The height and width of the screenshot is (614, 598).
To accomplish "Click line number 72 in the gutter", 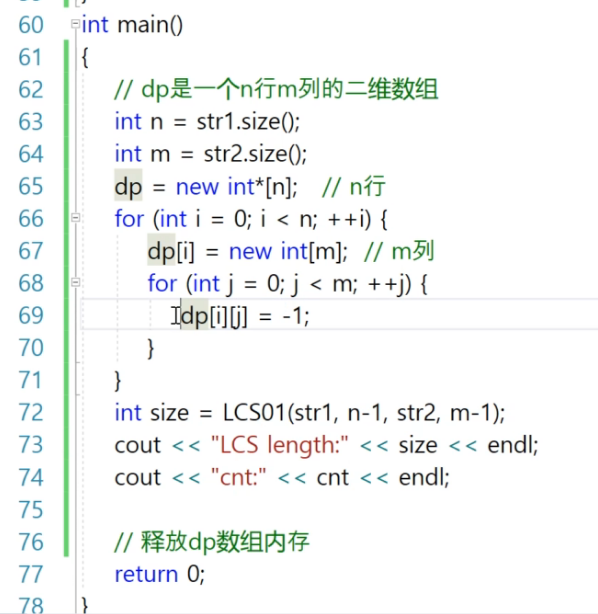I will [31, 413].
